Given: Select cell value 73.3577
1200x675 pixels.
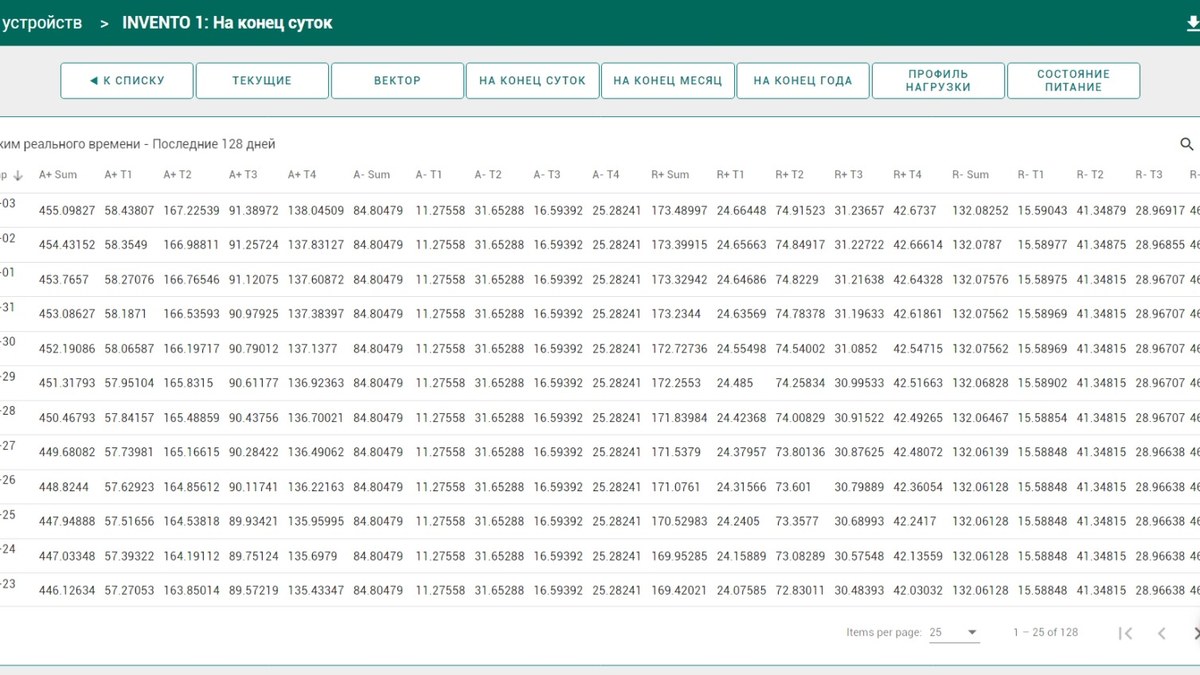Looking at the screenshot, I should [x=797, y=521].
